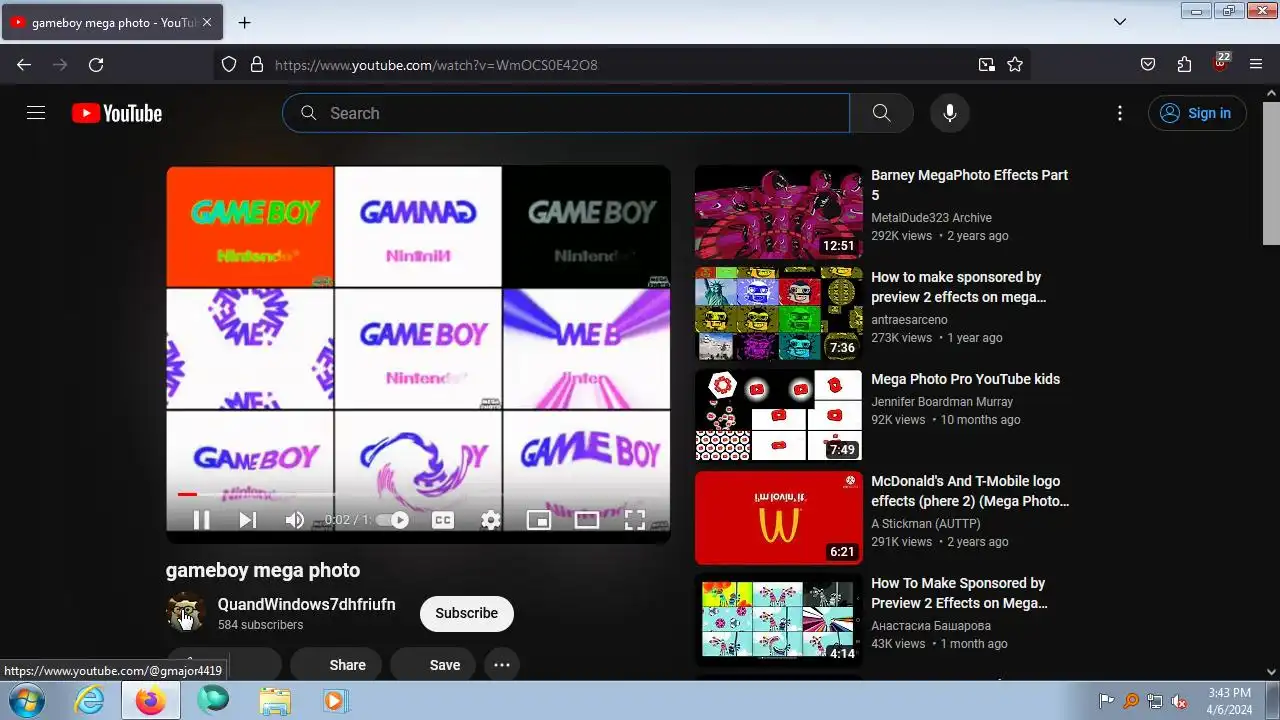The image size is (1280, 720).
Task: Open 'How to make sponsored by preview 2' by antraesarceno
Action: click(x=956, y=287)
